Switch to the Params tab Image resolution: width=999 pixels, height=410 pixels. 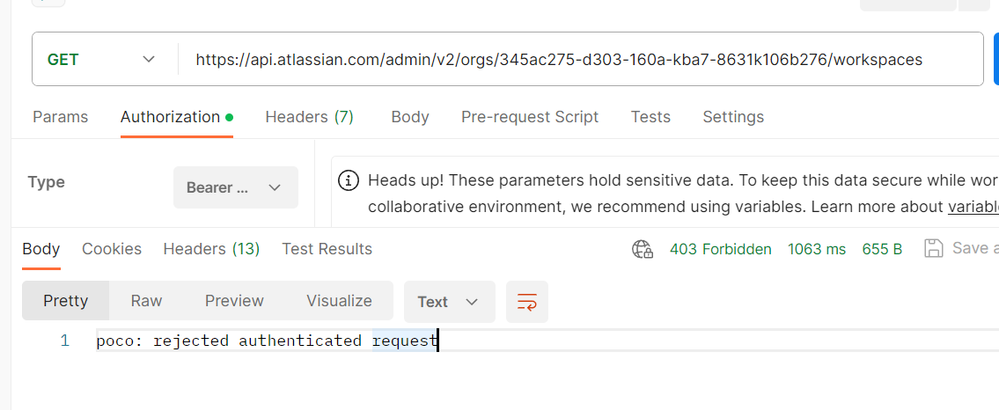point(60,117)
